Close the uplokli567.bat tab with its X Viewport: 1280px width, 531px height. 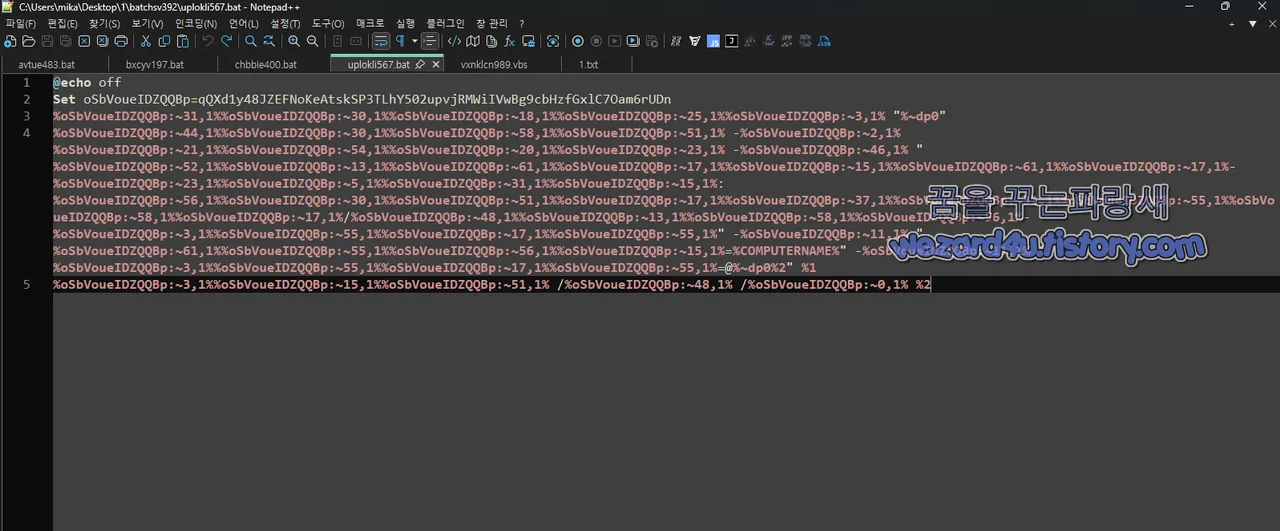pos(436,64)
